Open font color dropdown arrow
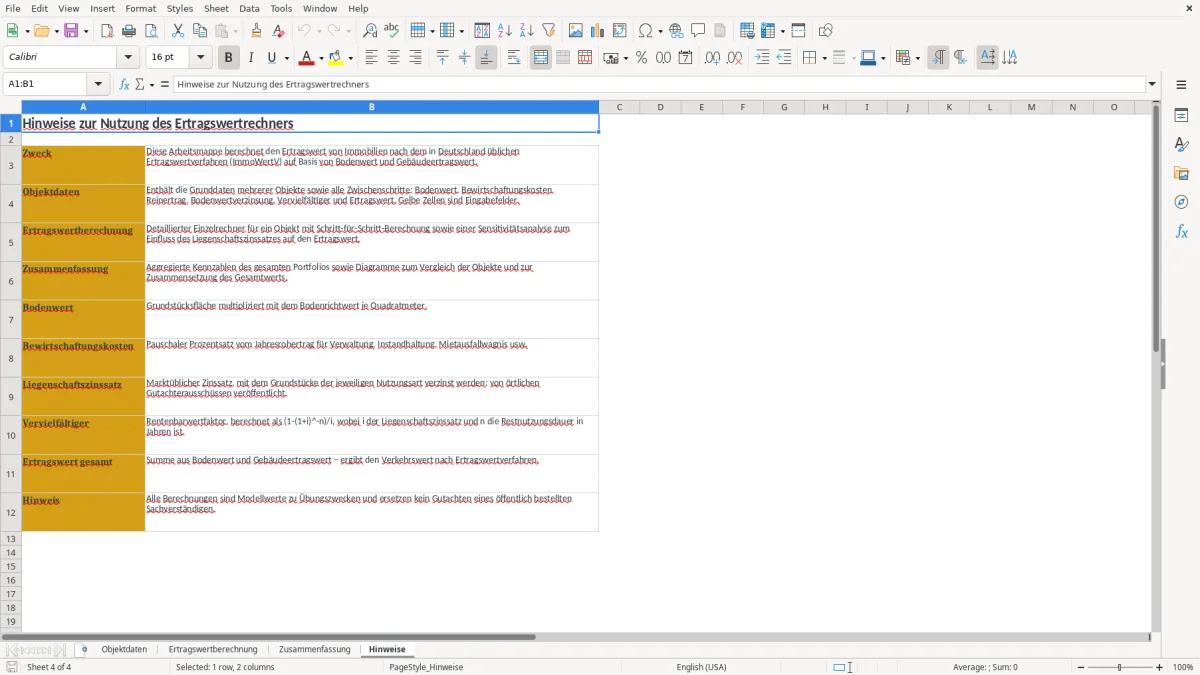Image resolution: width=1200 pixels, height=675 pixels. pyautogui.click(x=320, y=58)
